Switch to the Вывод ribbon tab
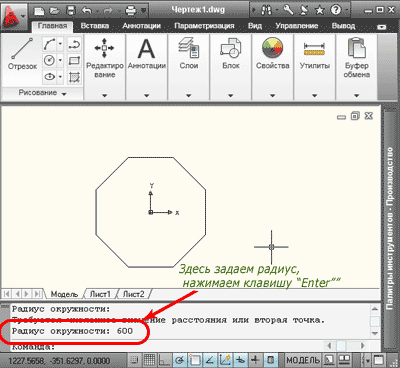This screenshot has height=368, width=400. (x=343, y=26)
